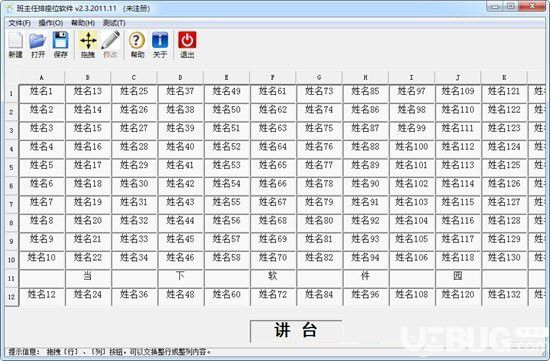550x361 pixels.
Task: Select seat cell 姓名40
Action: click(x=180, y=149)
